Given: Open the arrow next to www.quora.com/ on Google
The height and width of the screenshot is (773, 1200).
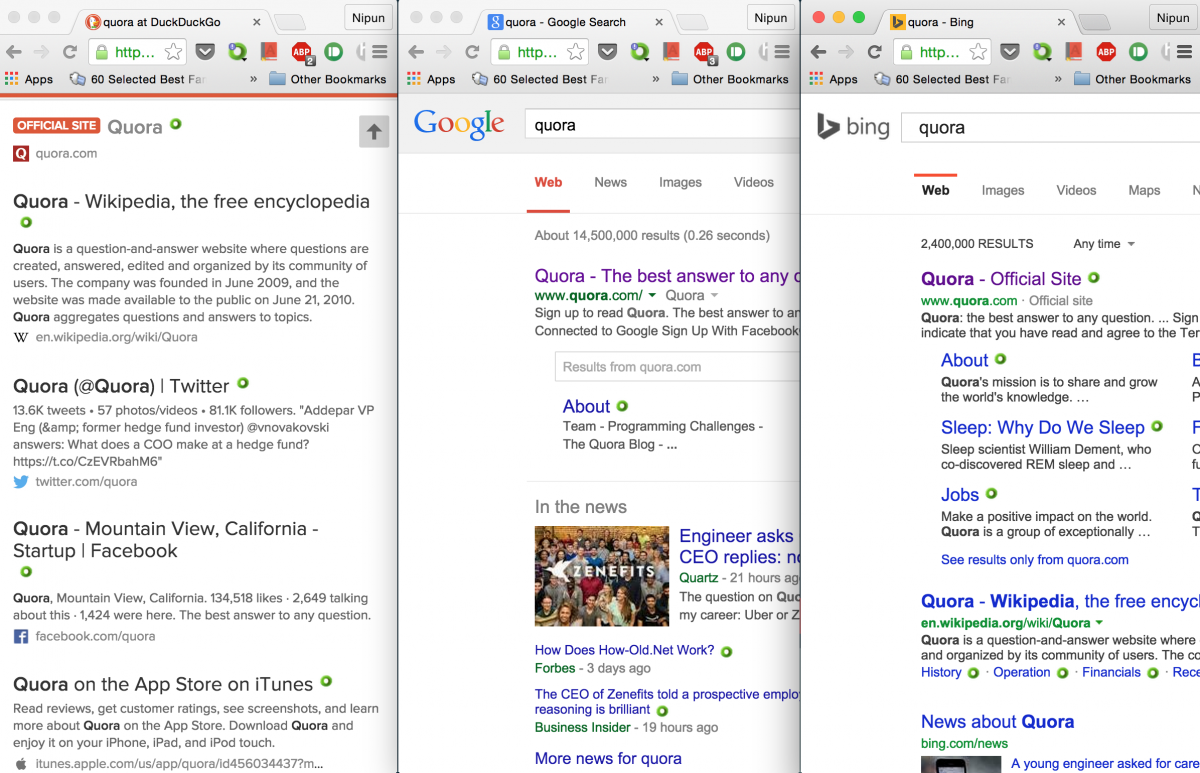Looking at the screenshot, I should tap(652, 296).
